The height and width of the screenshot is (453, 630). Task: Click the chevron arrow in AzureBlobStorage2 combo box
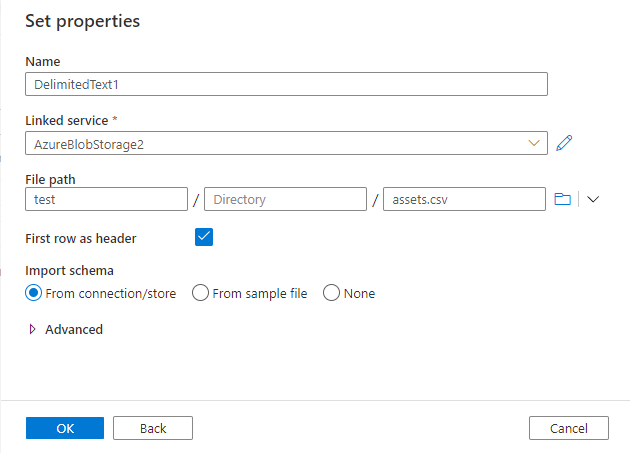point(534,143)
